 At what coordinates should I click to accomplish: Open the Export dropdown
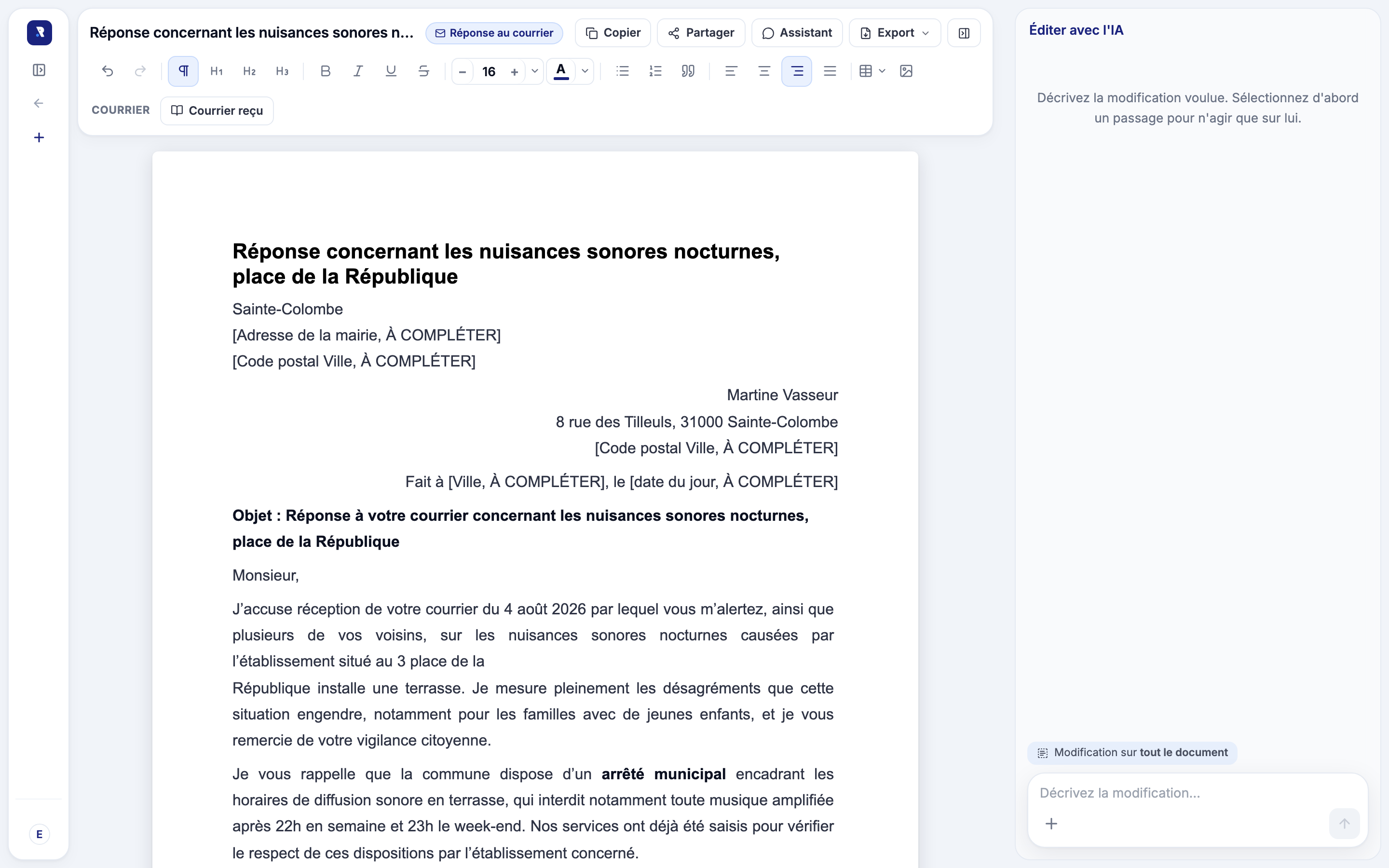click(895, 33)
